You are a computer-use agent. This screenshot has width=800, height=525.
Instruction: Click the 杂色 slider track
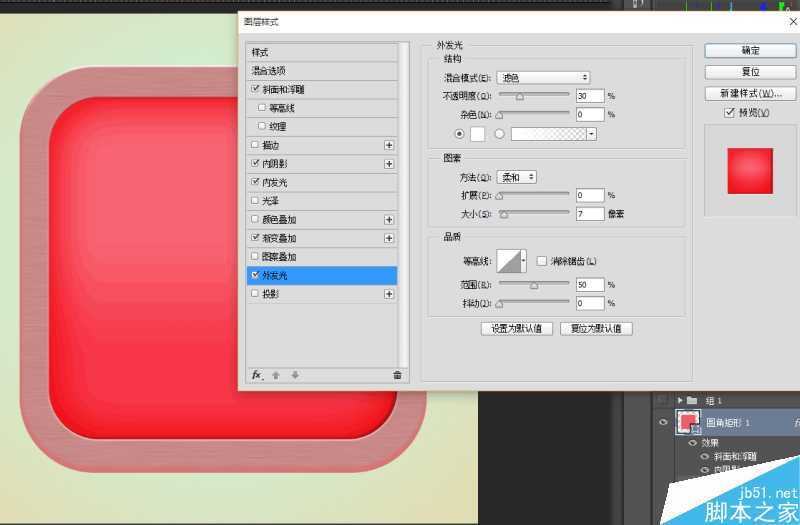coord(534,113)
